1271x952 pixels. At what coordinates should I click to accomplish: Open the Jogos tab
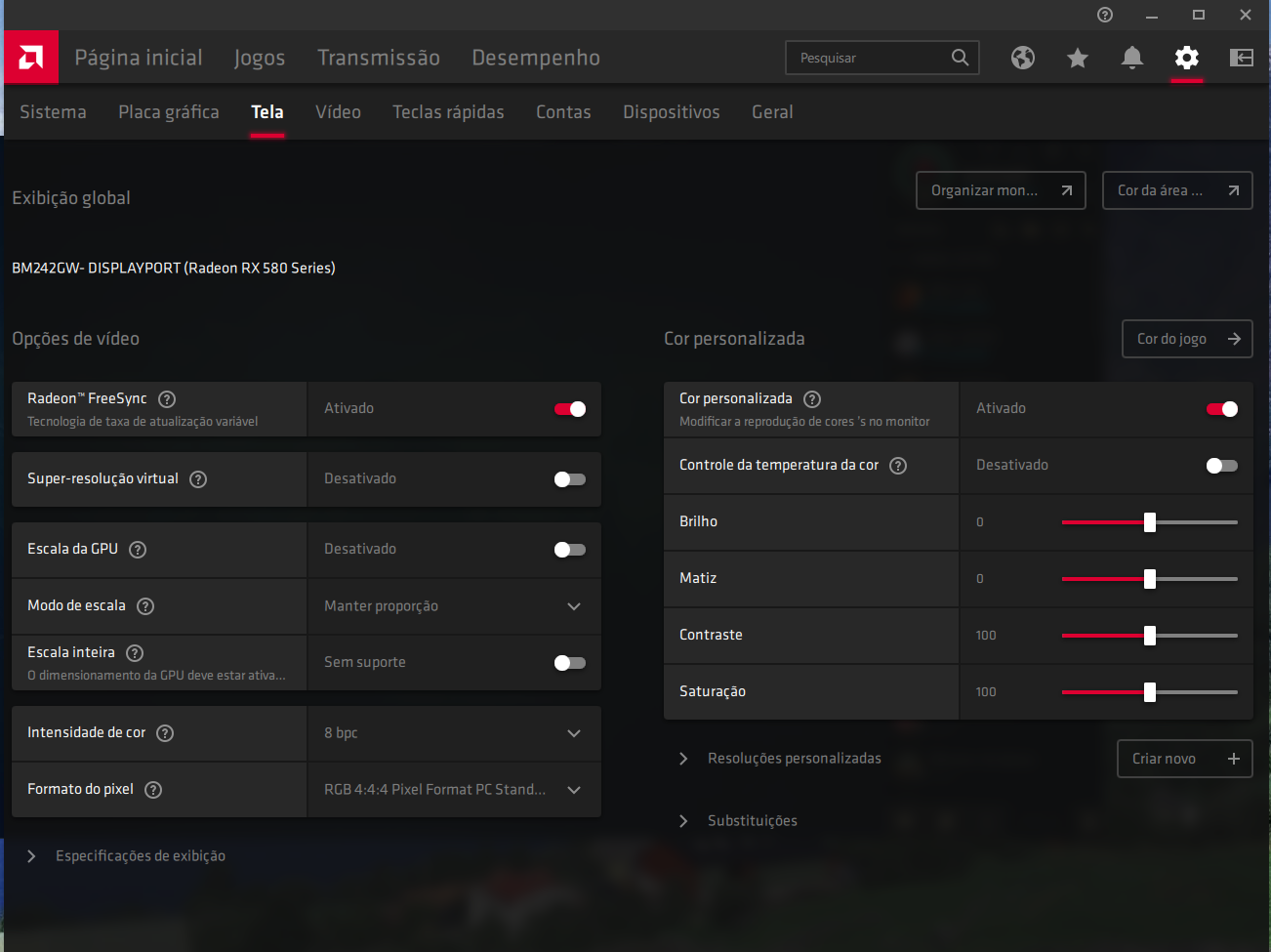coord(260,58)
